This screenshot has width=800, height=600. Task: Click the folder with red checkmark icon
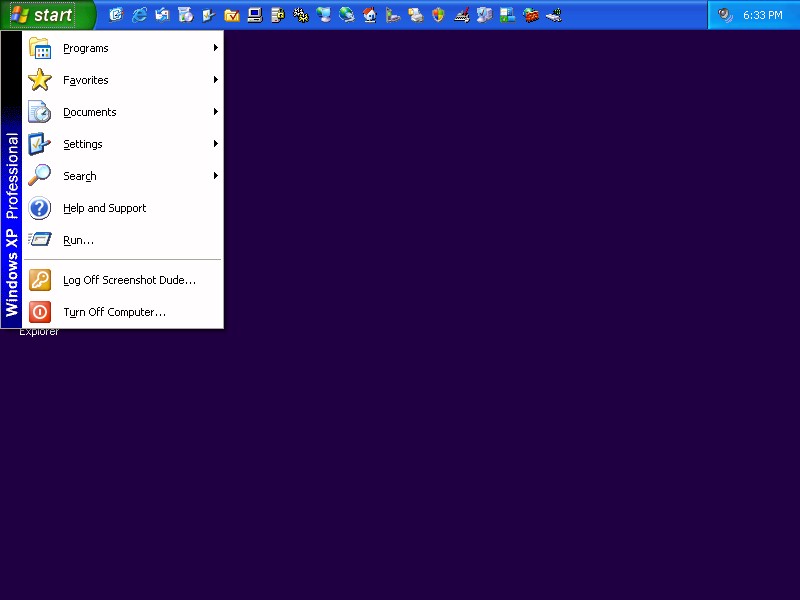click(232, 15)
